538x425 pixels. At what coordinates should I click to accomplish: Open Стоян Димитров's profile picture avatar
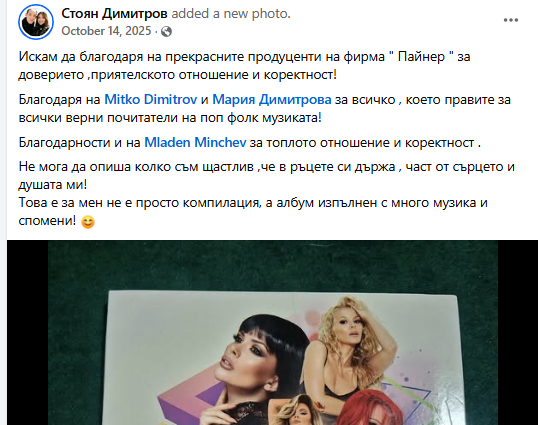36,22
